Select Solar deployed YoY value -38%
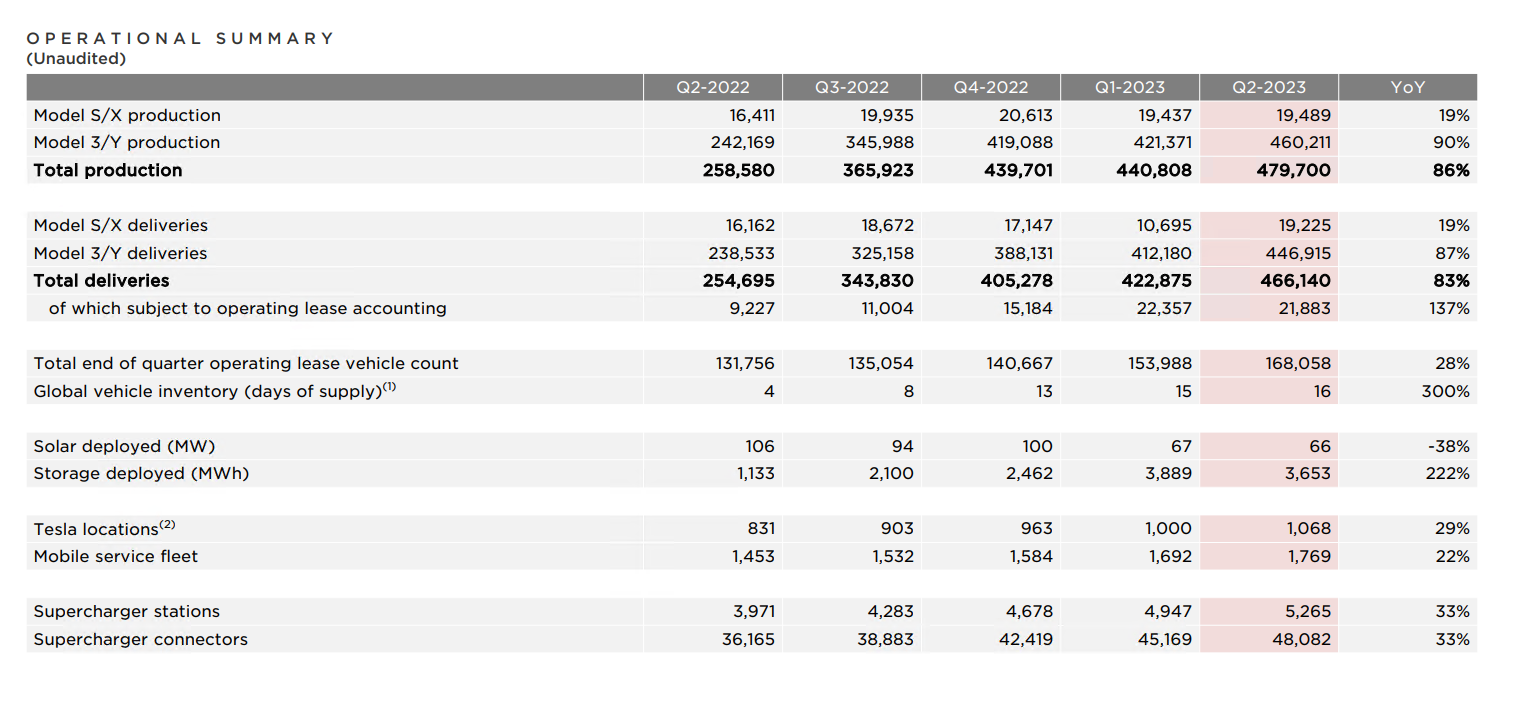 tap(1448, 446)
